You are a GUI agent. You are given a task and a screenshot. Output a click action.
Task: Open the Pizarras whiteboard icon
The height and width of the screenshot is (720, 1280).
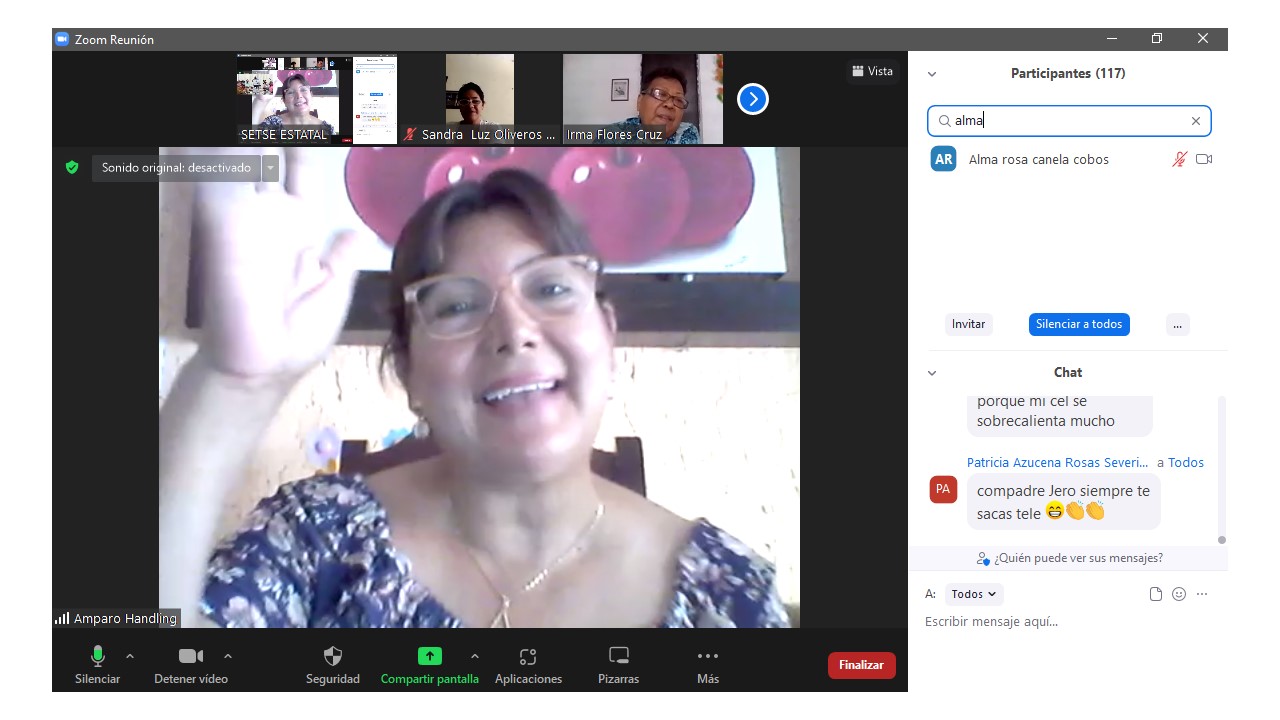click(x=619, y=657)
